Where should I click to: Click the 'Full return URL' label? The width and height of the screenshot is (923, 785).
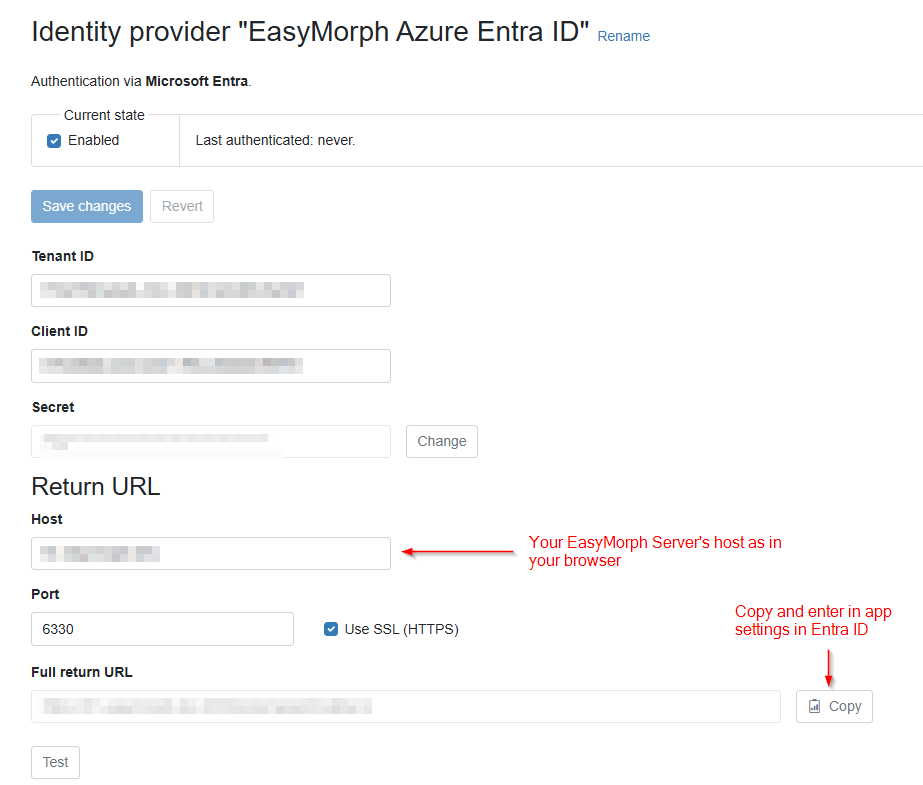82,672
